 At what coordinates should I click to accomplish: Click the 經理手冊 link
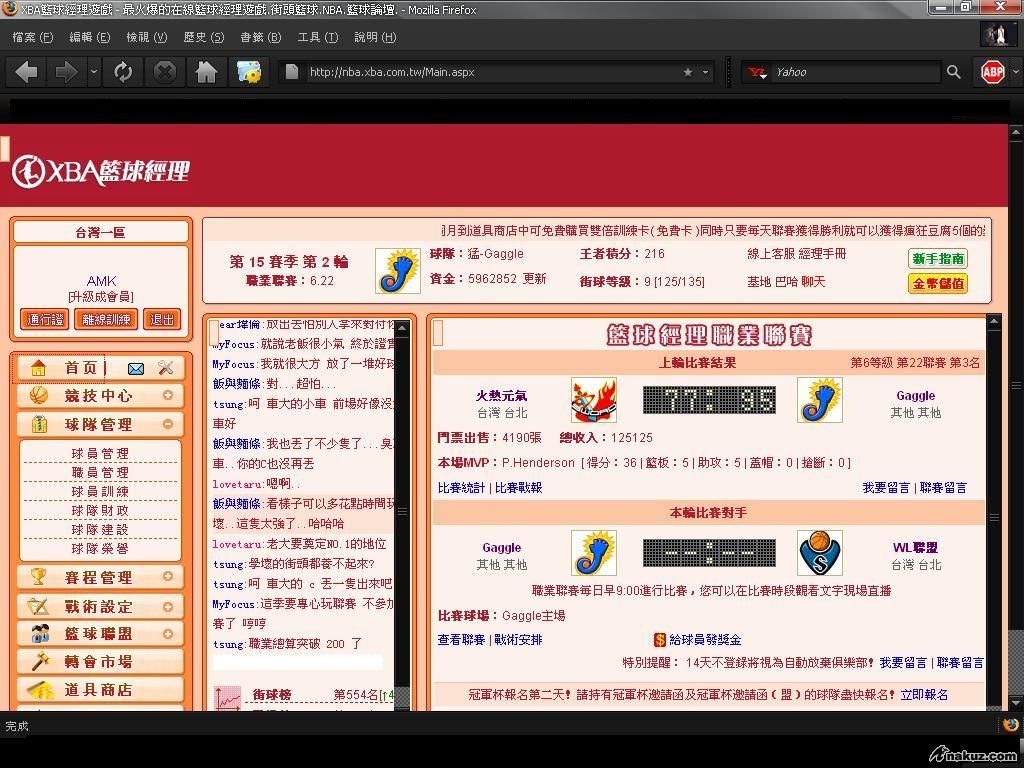click(x=822, y=253)
